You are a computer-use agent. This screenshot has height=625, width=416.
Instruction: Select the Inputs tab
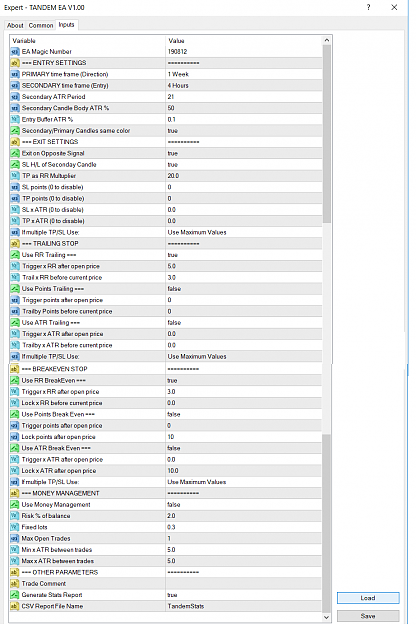pos(67,25)
